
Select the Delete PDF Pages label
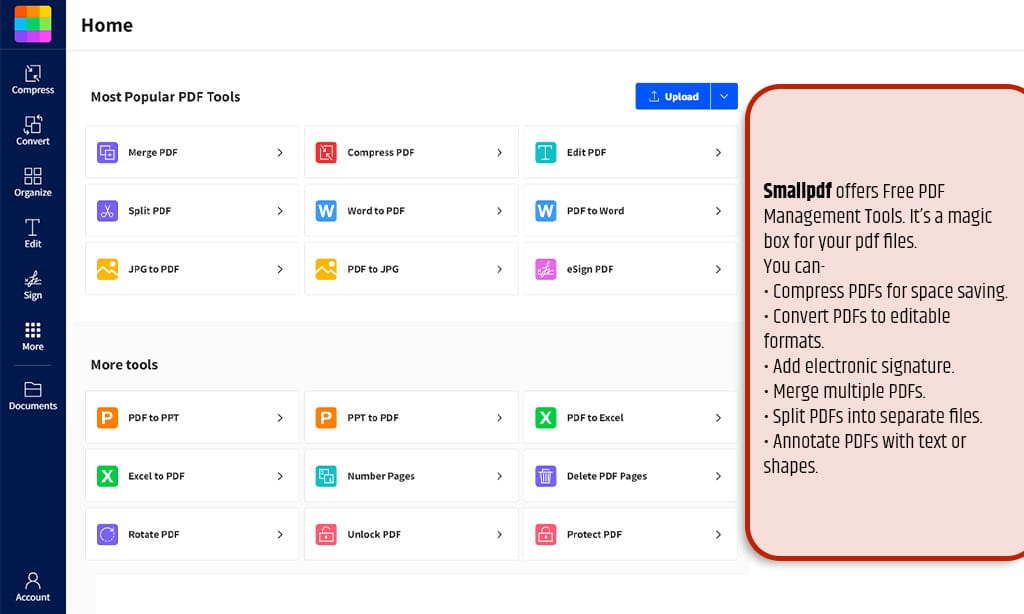(607, 476)
